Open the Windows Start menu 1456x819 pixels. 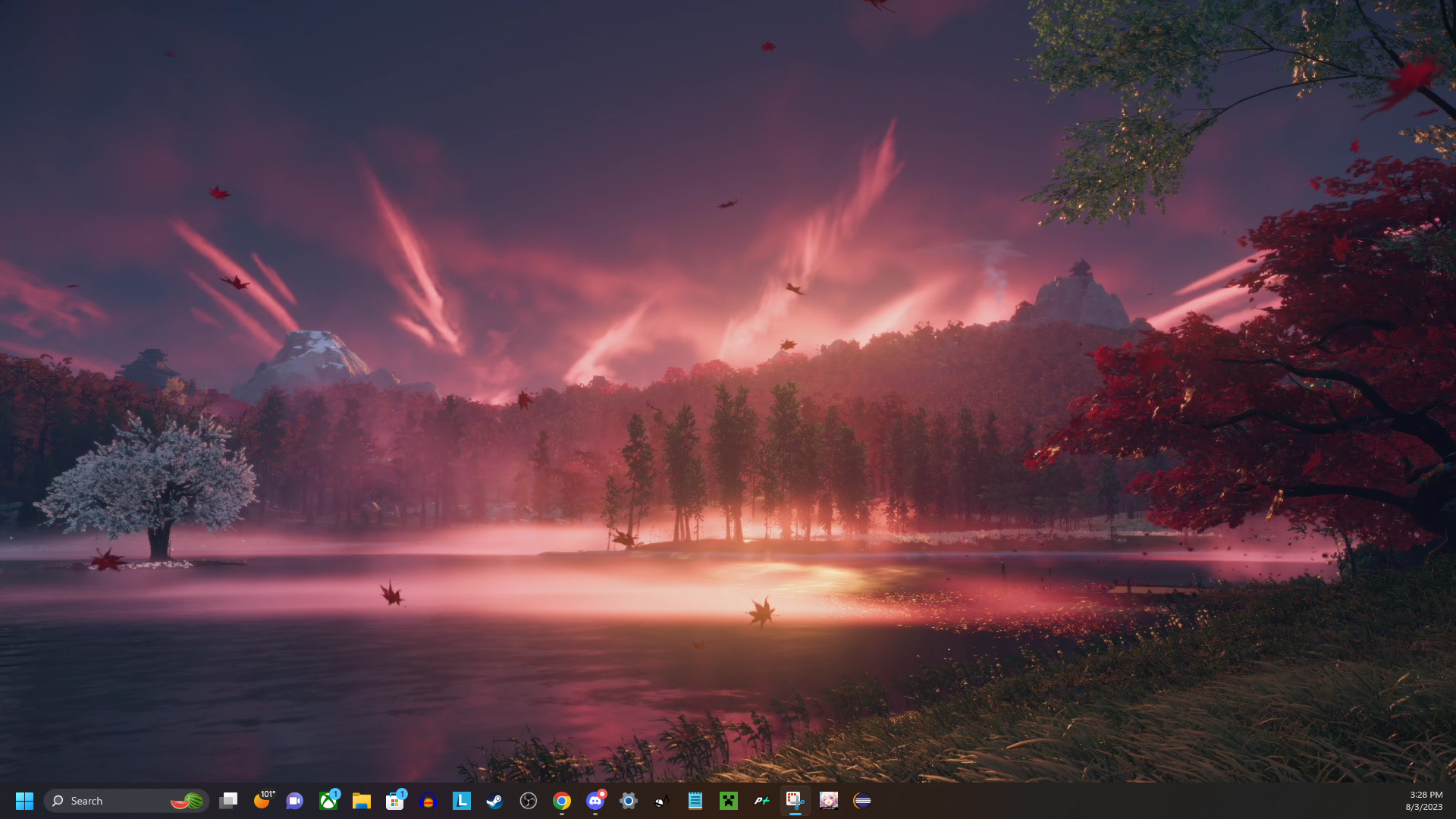point(24,801)
